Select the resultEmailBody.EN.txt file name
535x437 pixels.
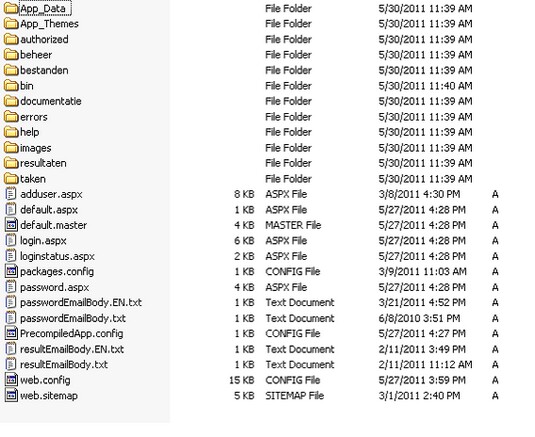pos(72,349)
